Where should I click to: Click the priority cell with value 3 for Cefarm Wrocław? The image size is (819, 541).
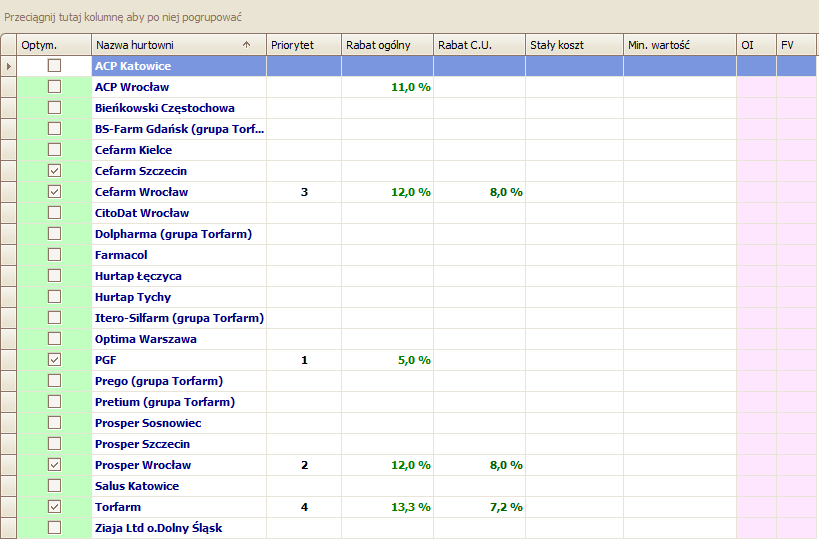tap(304, 192)
